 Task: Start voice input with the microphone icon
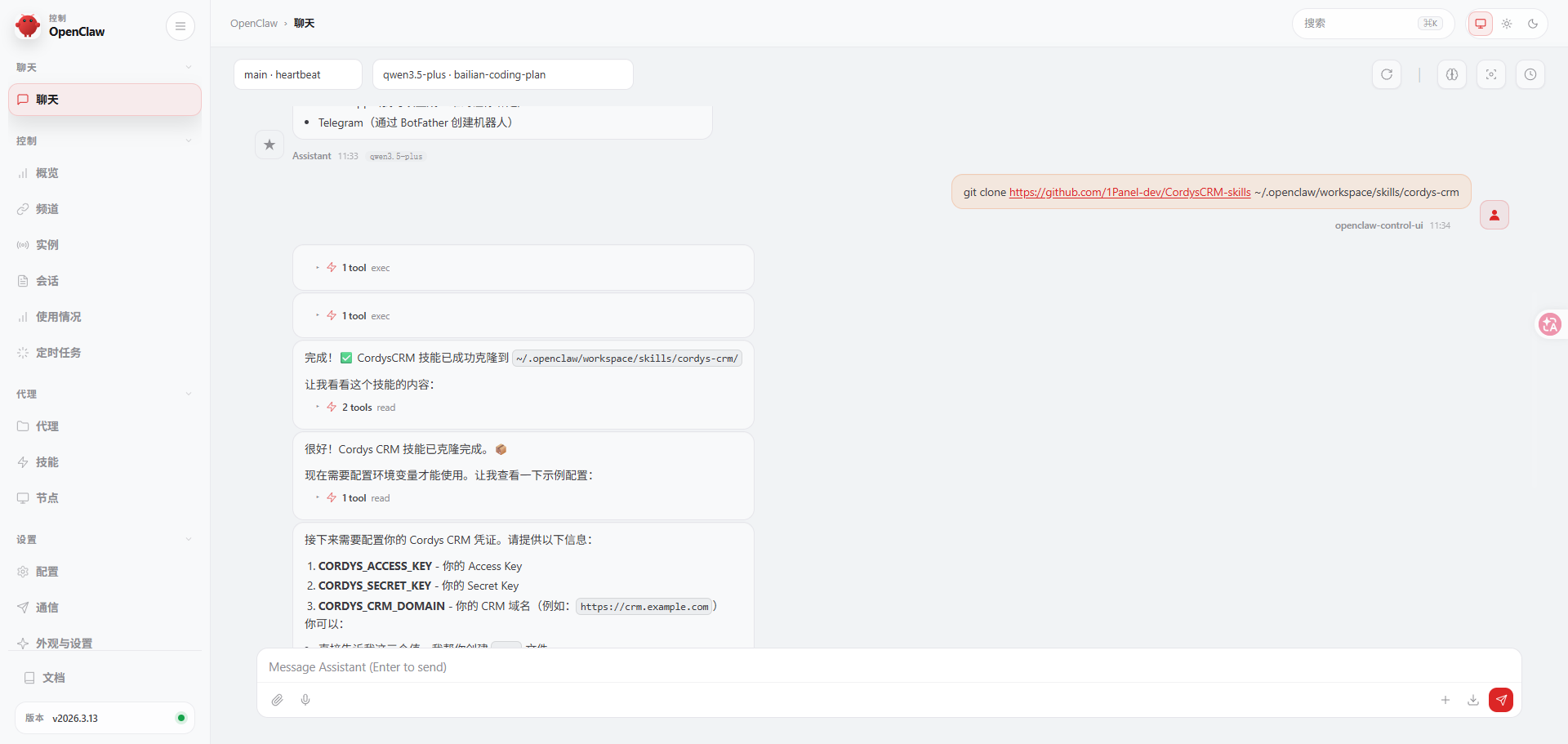coord(306,700)
